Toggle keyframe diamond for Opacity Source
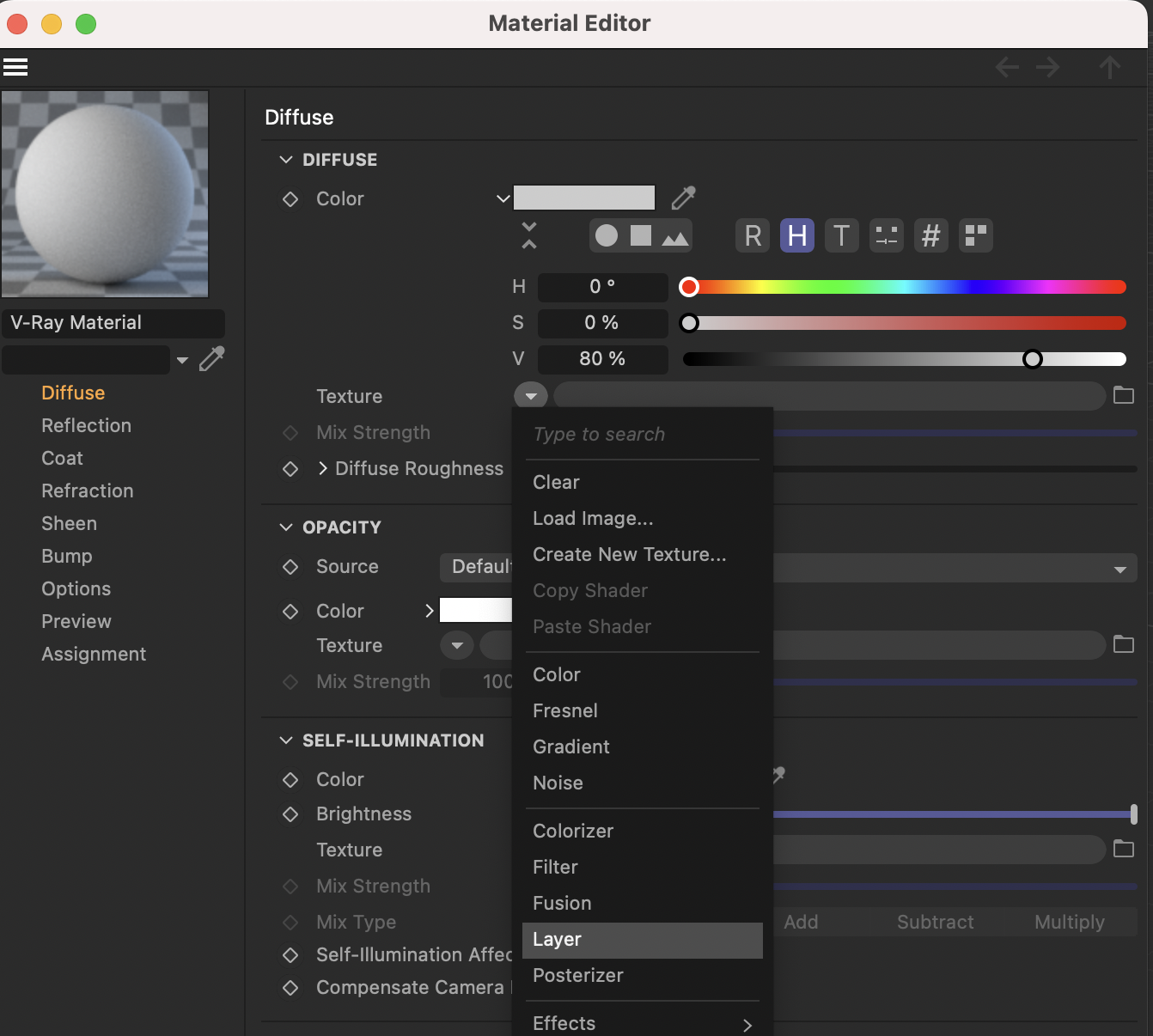The height and width of the screenshot is (1036, 1153). 290,567
